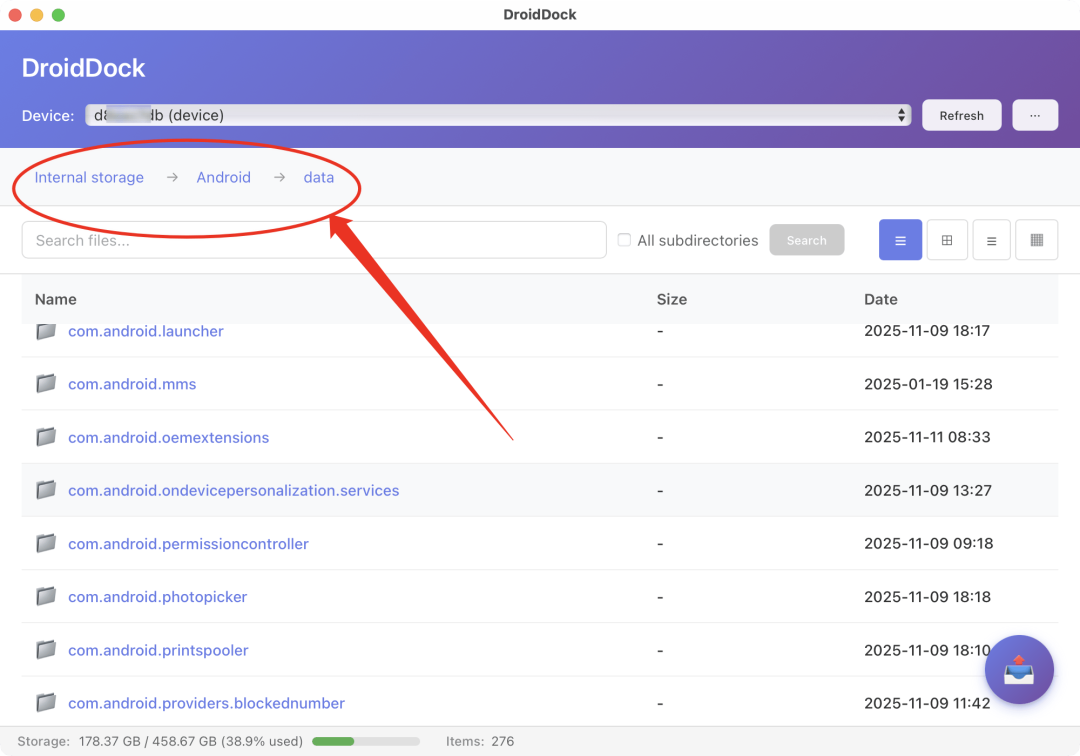Switch to dense tile view
Image resolution: width=1080 pixels, height=756 pixels.
(1037, 240)
